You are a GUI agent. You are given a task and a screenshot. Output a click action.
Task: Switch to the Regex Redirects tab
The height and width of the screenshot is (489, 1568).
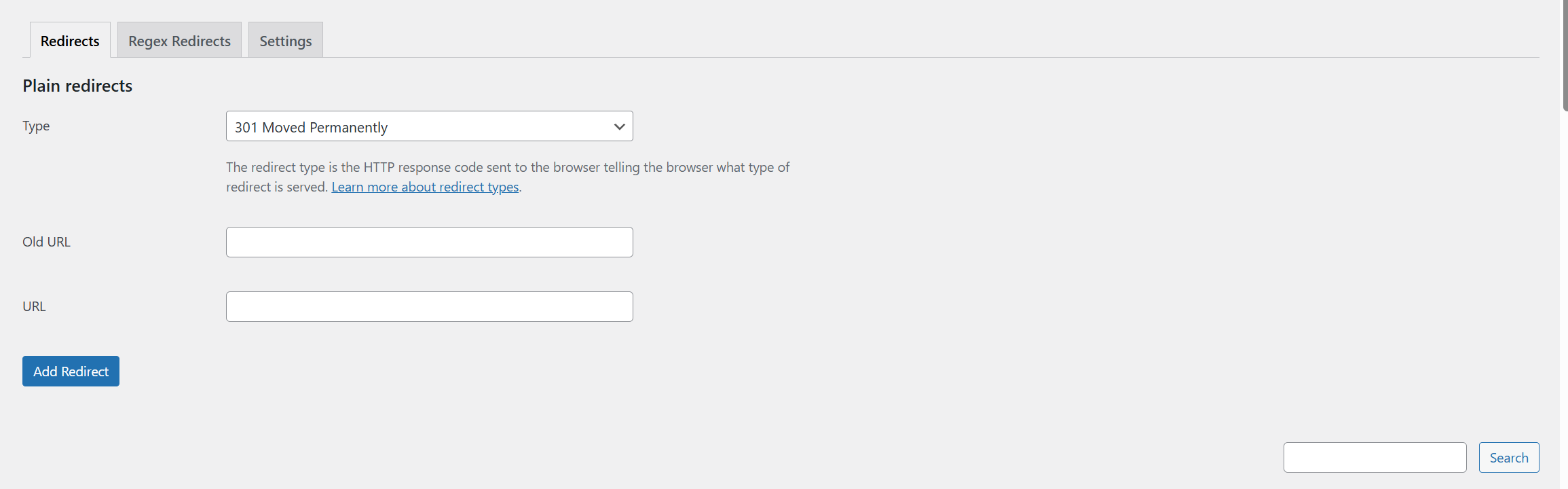(x=179, y=41)
